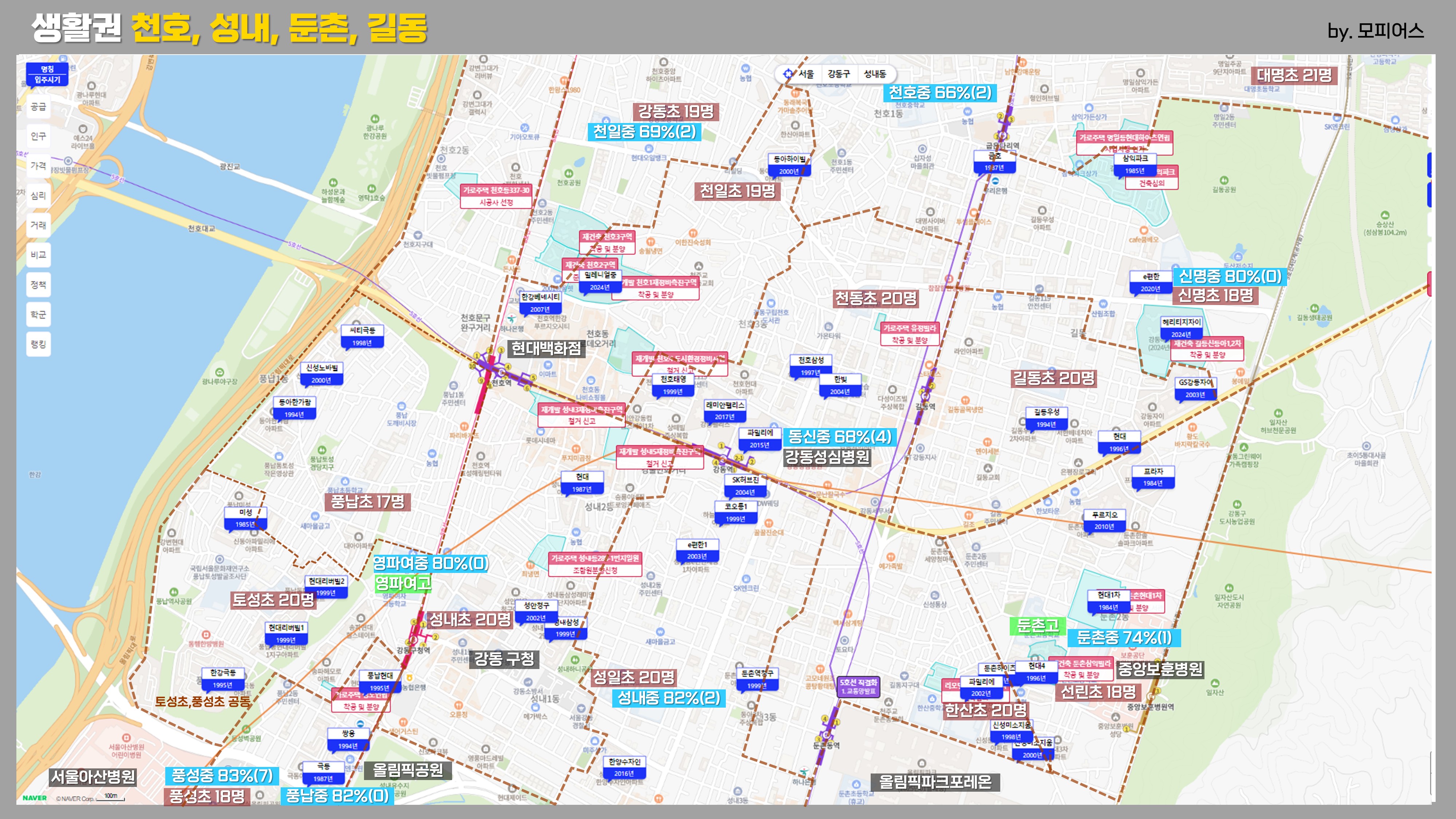Screen dimensions: 1456x819
Task: Click the 가로주택 천호동337-30 redevelopment tag
Action: (x=496, y=196)
